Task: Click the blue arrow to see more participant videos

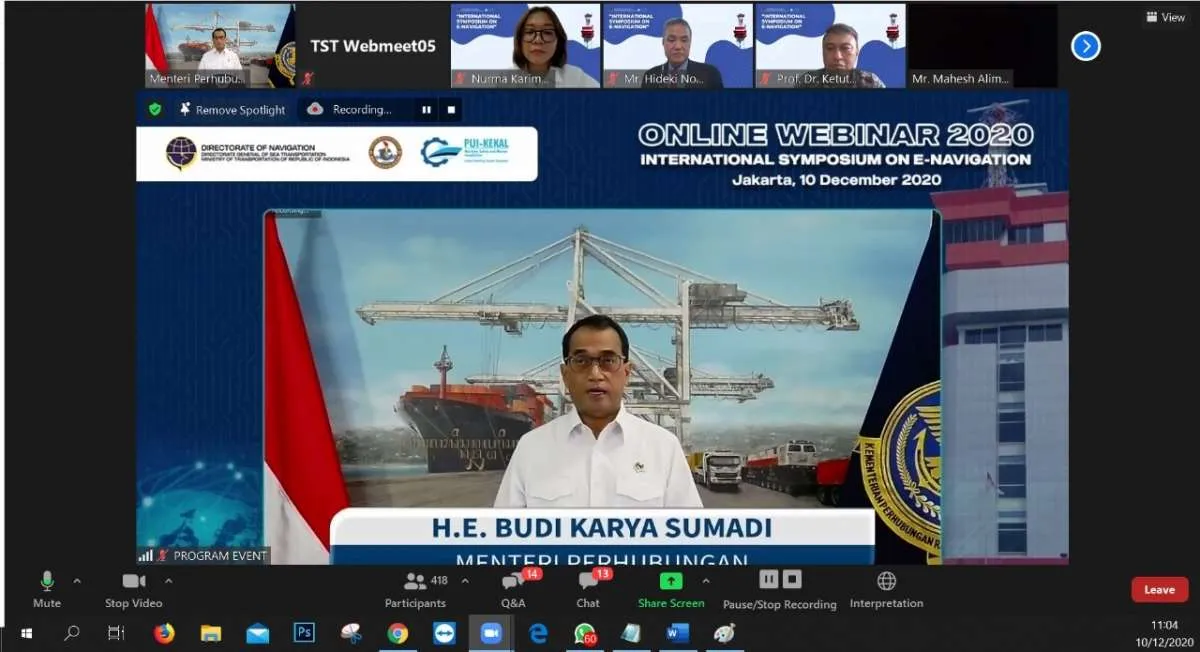Action: (1085, 46)
